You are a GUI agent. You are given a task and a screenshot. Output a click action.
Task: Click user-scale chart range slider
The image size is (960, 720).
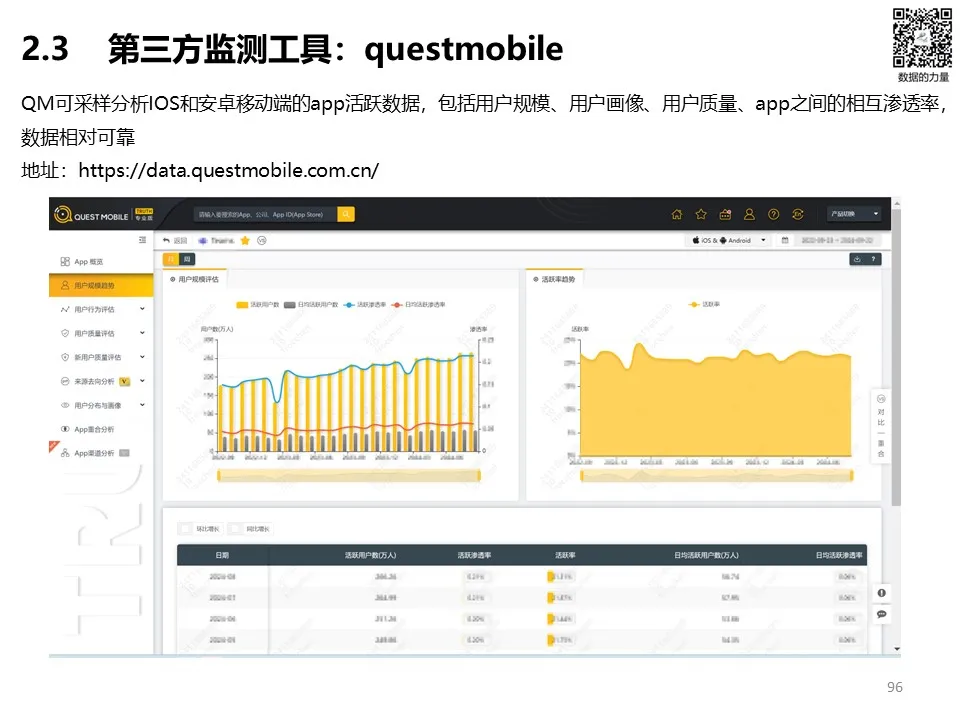click(349, 475)
